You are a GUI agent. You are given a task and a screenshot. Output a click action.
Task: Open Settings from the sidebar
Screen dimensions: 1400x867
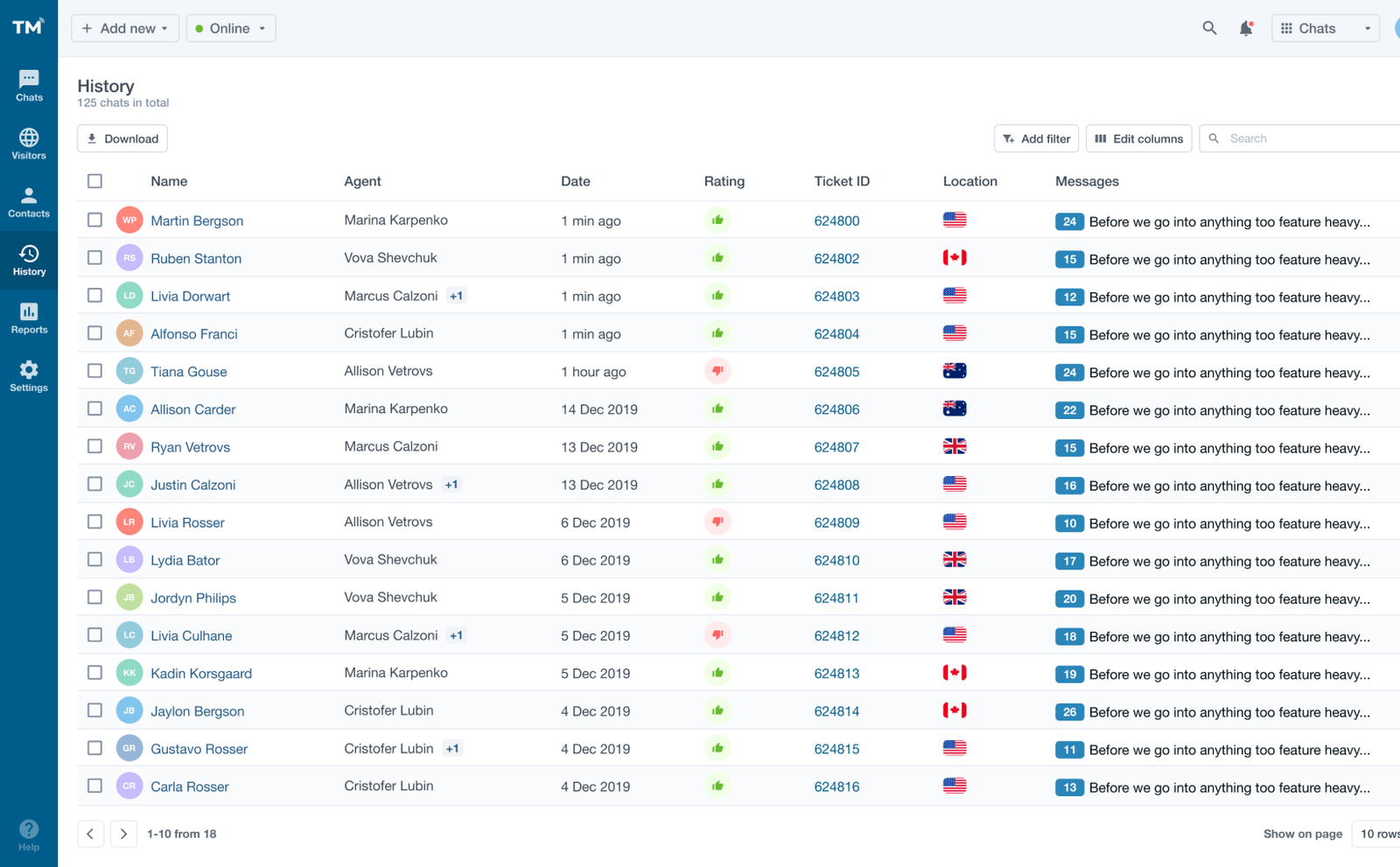pyautogui.click(x=29, y=374)
